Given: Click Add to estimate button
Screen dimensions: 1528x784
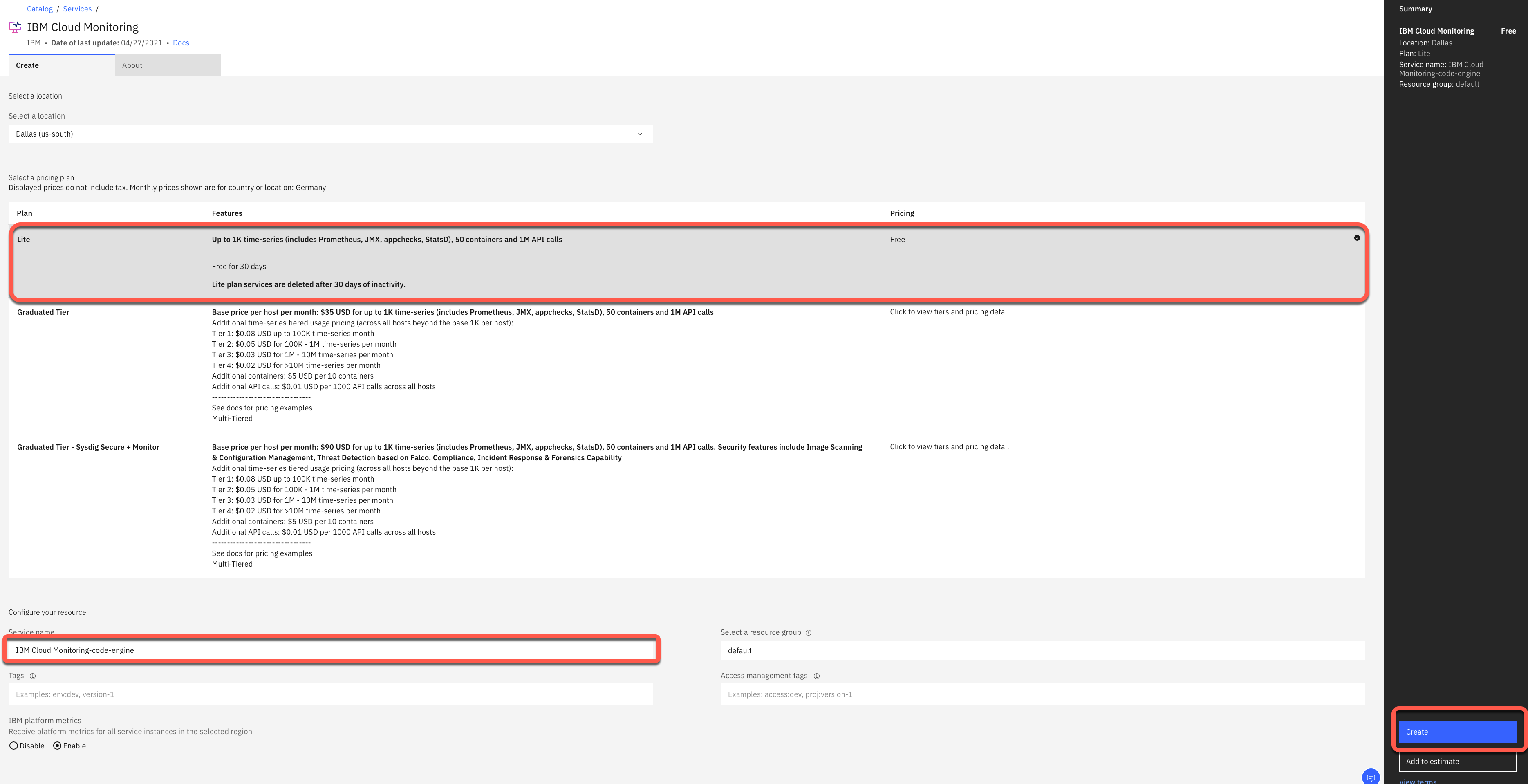Looking at the screenshot, I should [x=1457, y=762].
